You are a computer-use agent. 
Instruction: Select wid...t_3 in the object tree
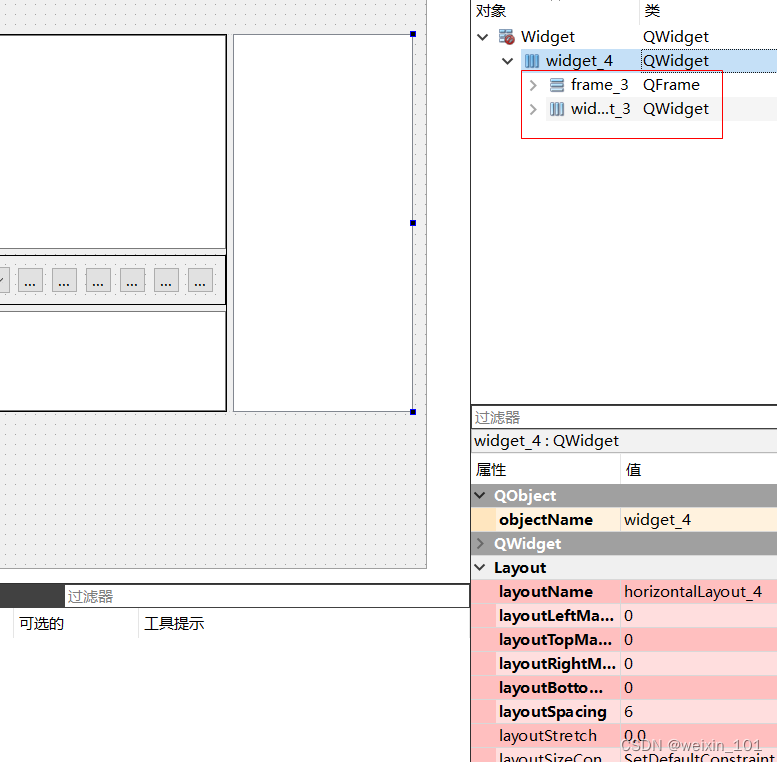coord(600,109)
